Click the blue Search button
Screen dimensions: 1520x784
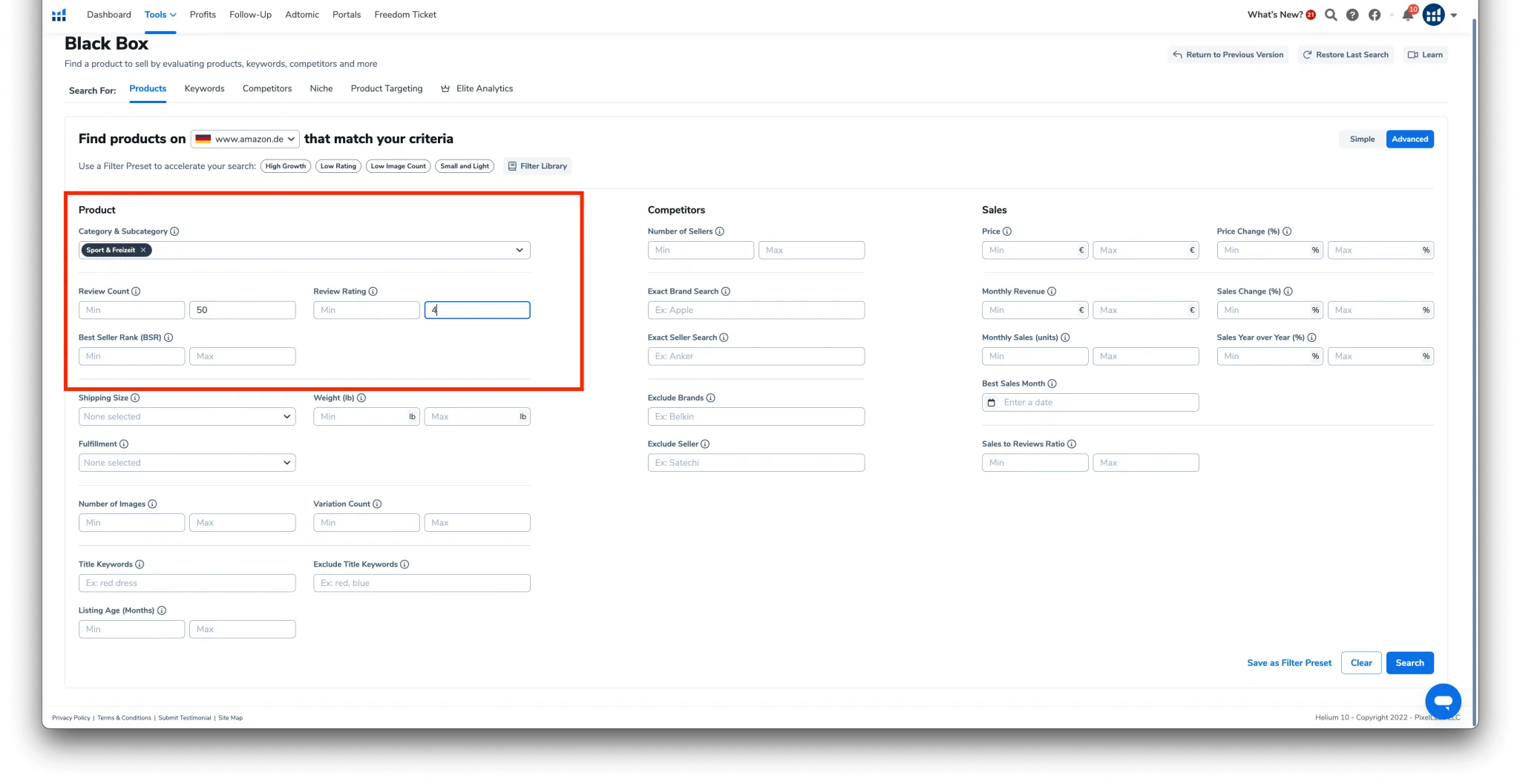tap(1409, 663)
